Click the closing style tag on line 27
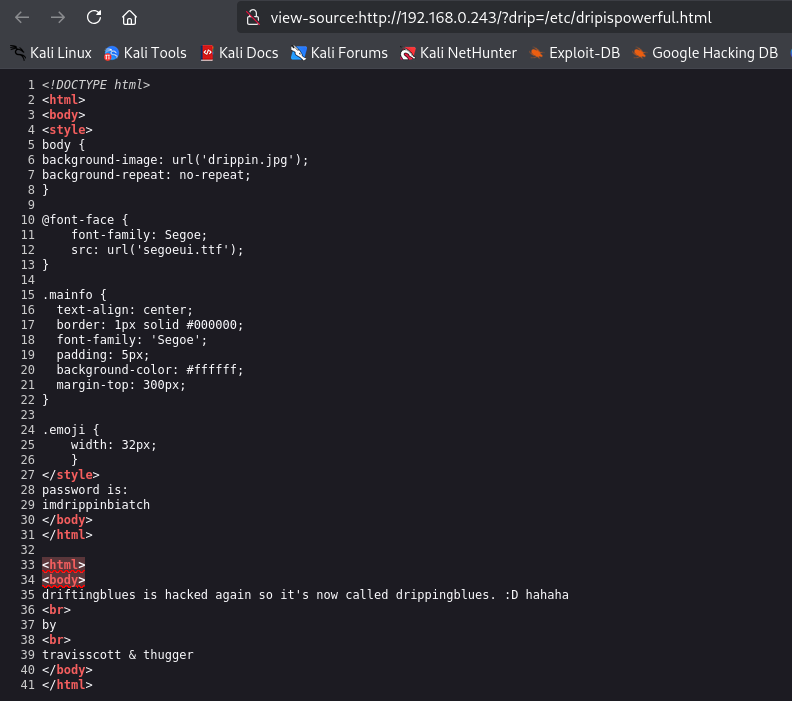Screen dimensions: 792x701 coord(71,475)
